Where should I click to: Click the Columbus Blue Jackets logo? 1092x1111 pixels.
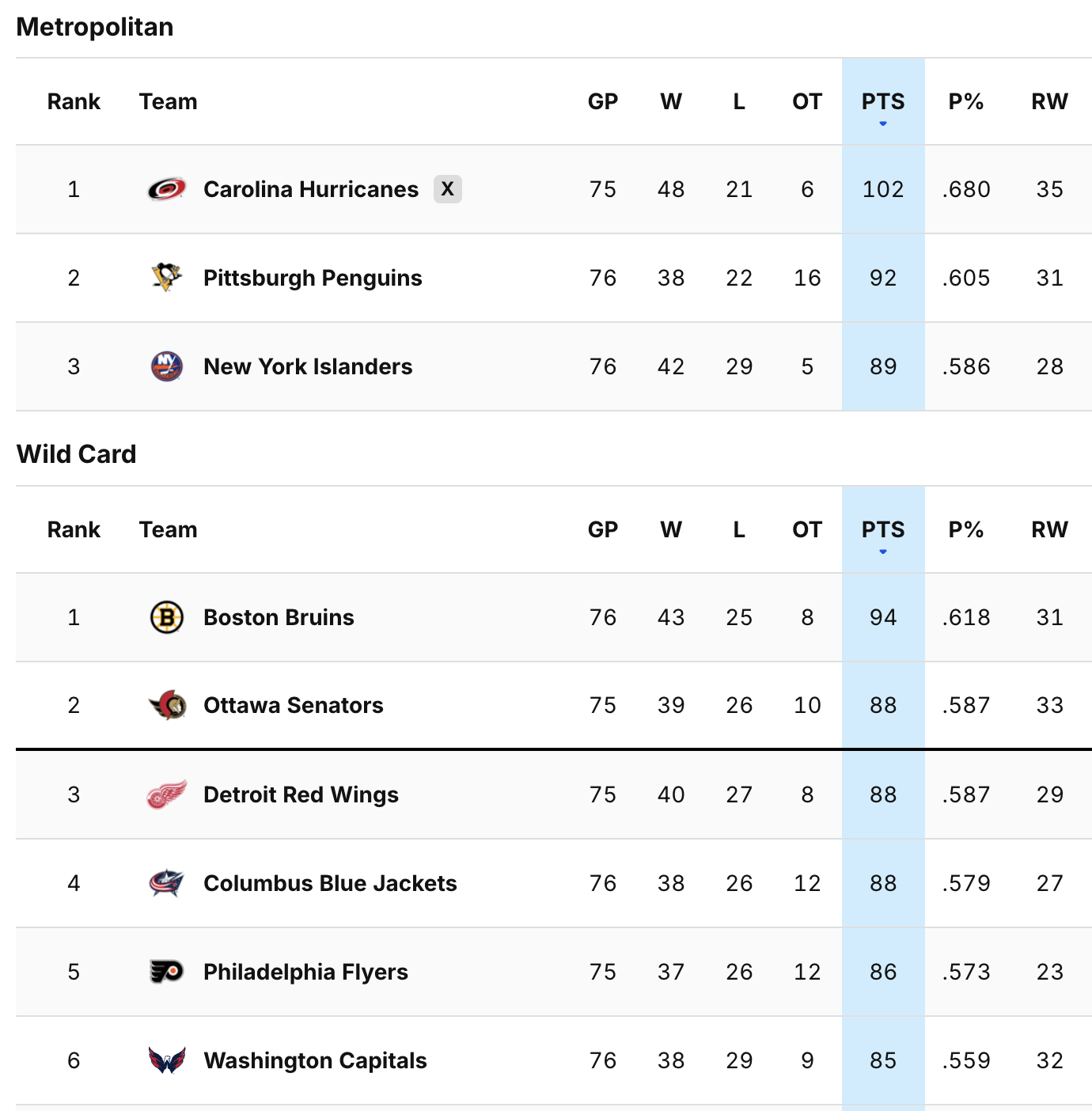pos(167,883)
